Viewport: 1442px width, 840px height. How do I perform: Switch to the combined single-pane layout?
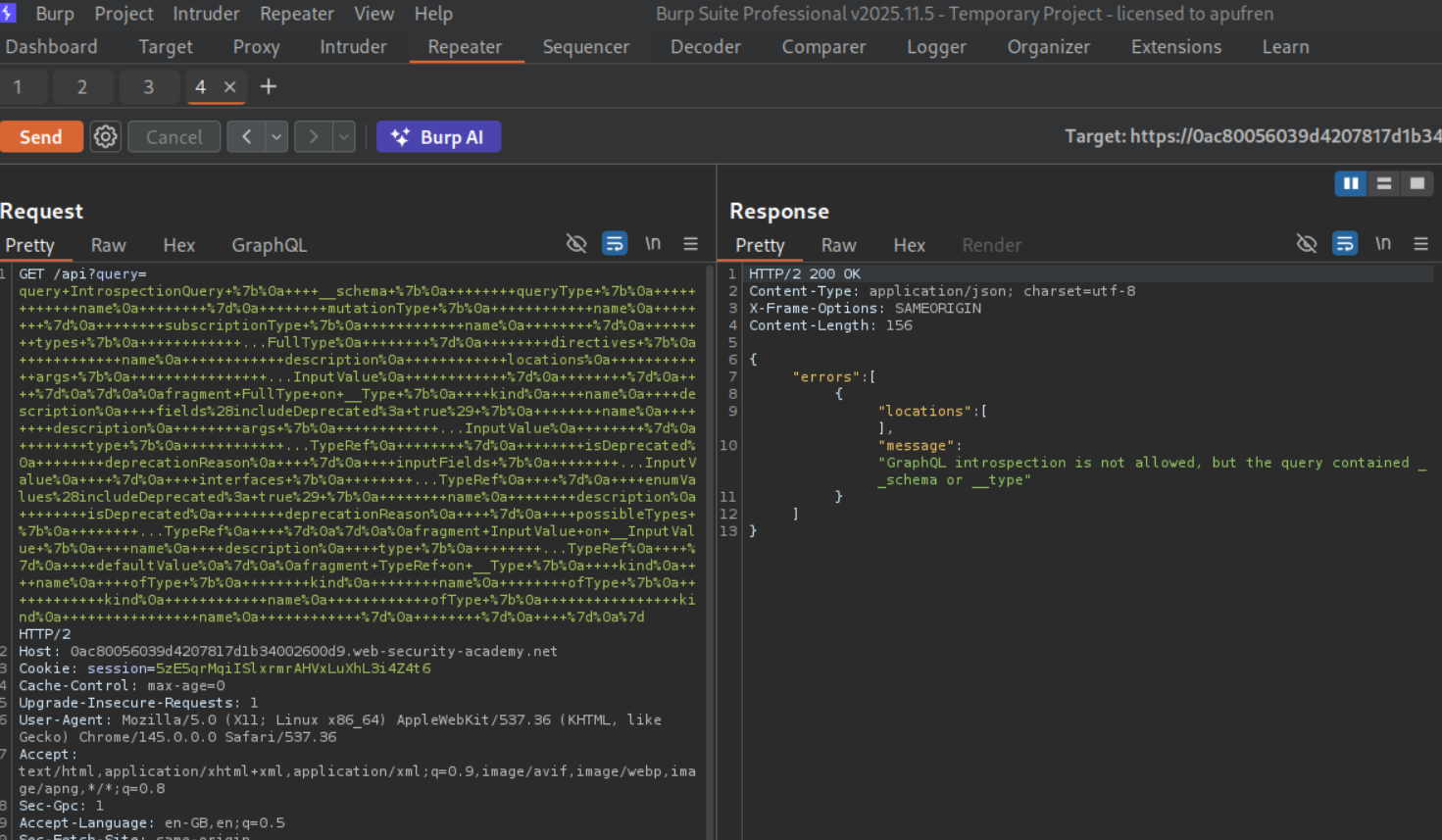[1417, 183]
